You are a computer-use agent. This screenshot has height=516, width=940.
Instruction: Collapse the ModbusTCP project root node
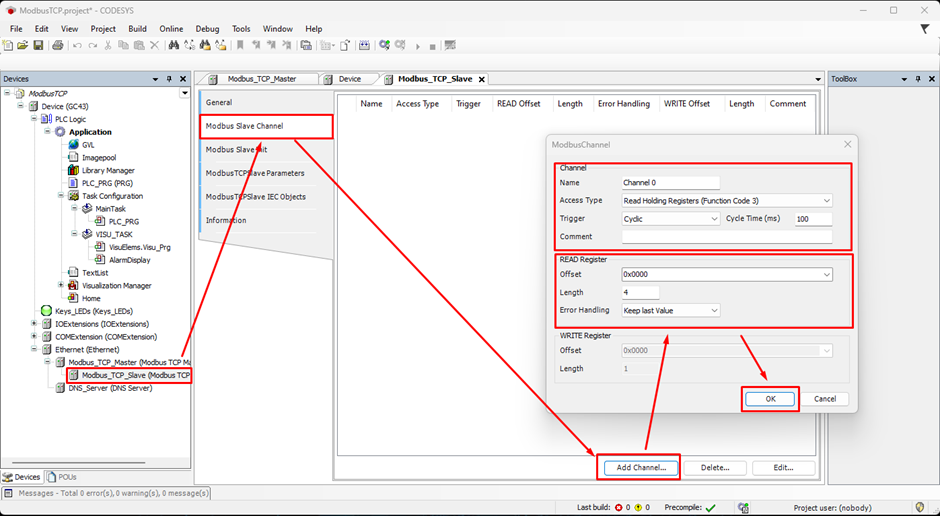[x=7, y=93]
